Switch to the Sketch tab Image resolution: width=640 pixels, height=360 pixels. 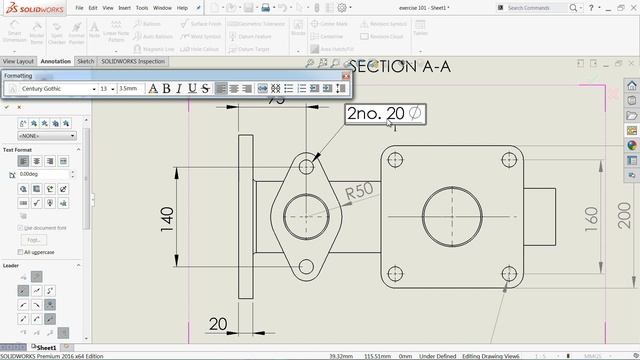point(86,61)
